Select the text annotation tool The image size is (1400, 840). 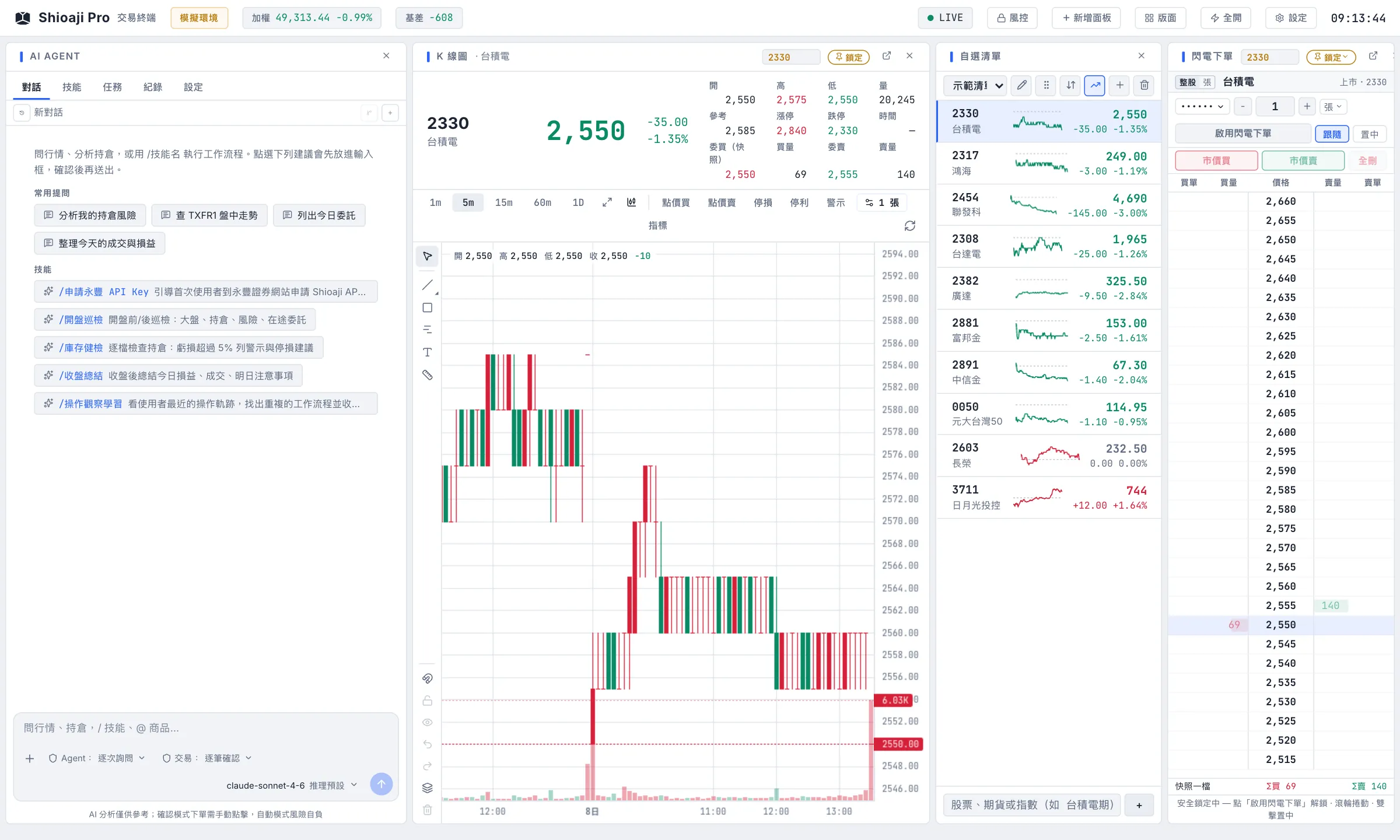427,352
